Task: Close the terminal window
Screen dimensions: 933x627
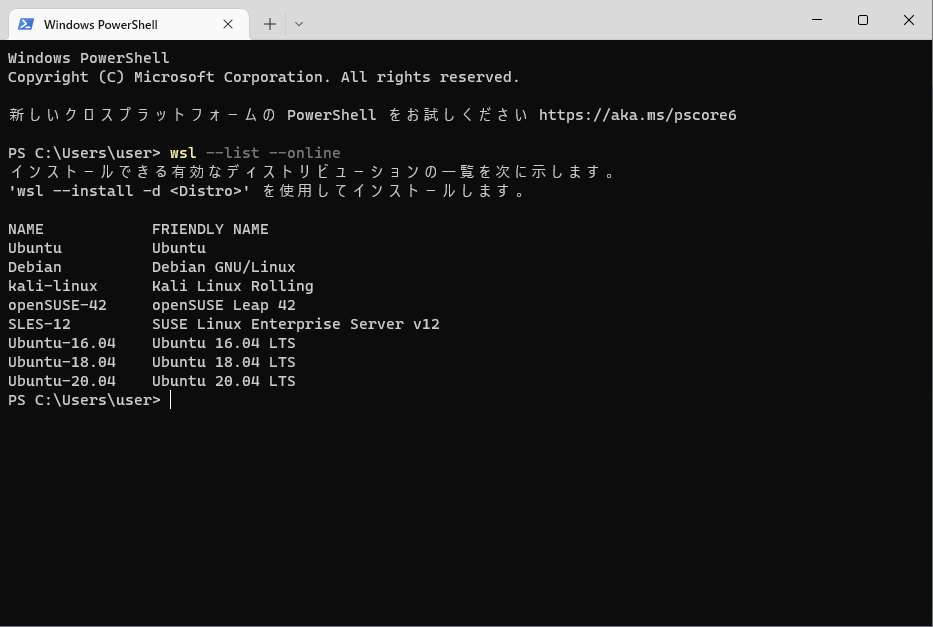Action: tap(909, 20)
